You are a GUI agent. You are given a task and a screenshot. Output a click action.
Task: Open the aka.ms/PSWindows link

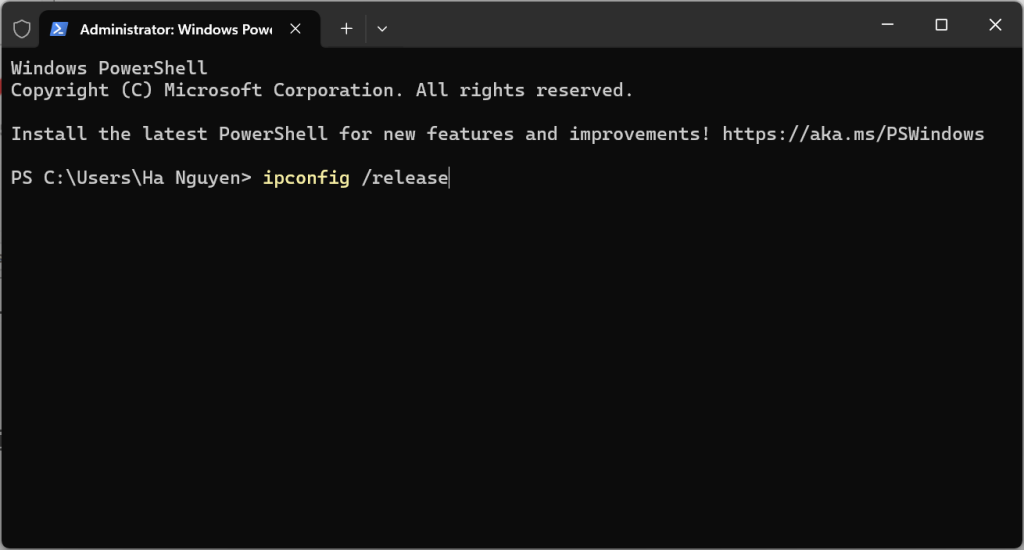853,134
